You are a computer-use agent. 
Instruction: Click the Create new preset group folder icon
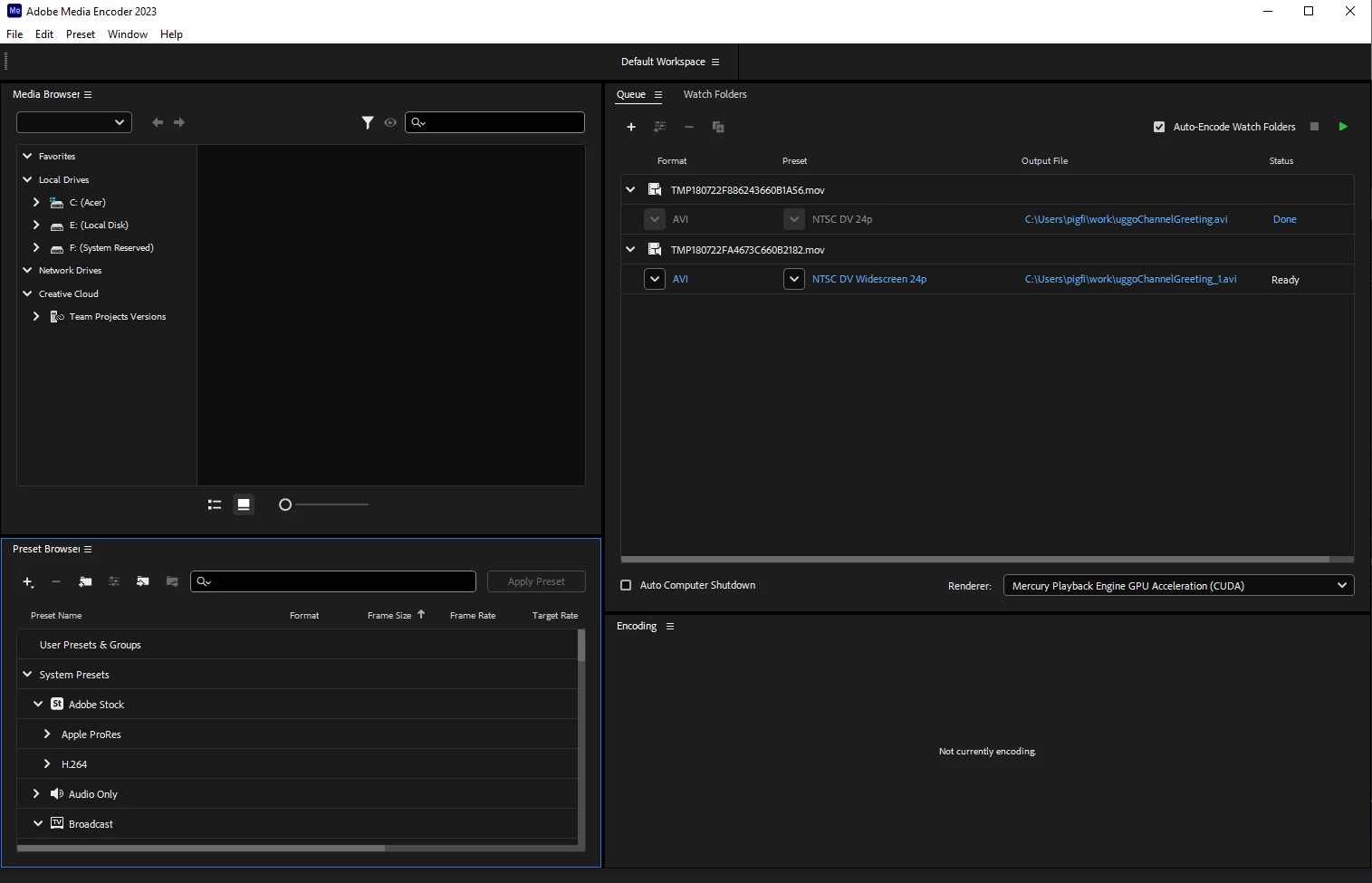click(85, 581)
